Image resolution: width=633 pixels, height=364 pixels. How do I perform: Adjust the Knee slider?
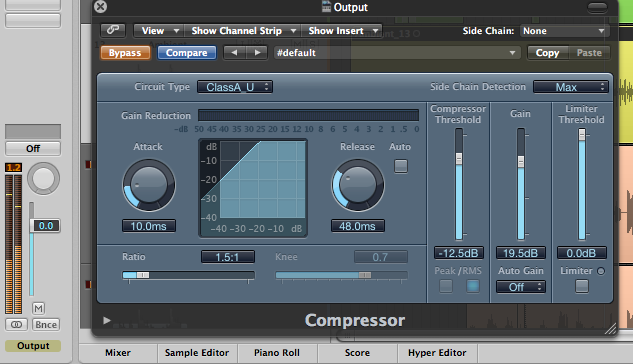click(x=342, y=275)
